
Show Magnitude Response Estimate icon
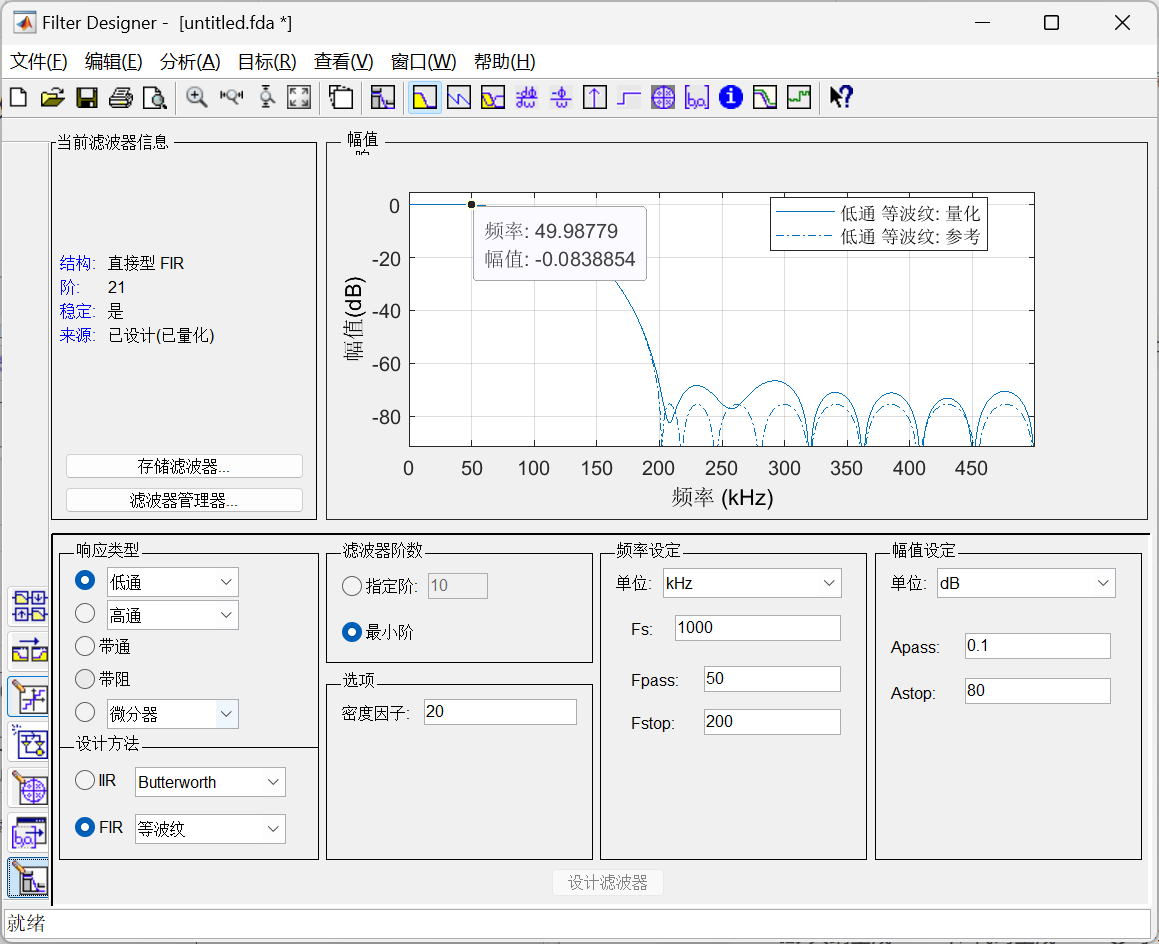(x=765, y=97)
